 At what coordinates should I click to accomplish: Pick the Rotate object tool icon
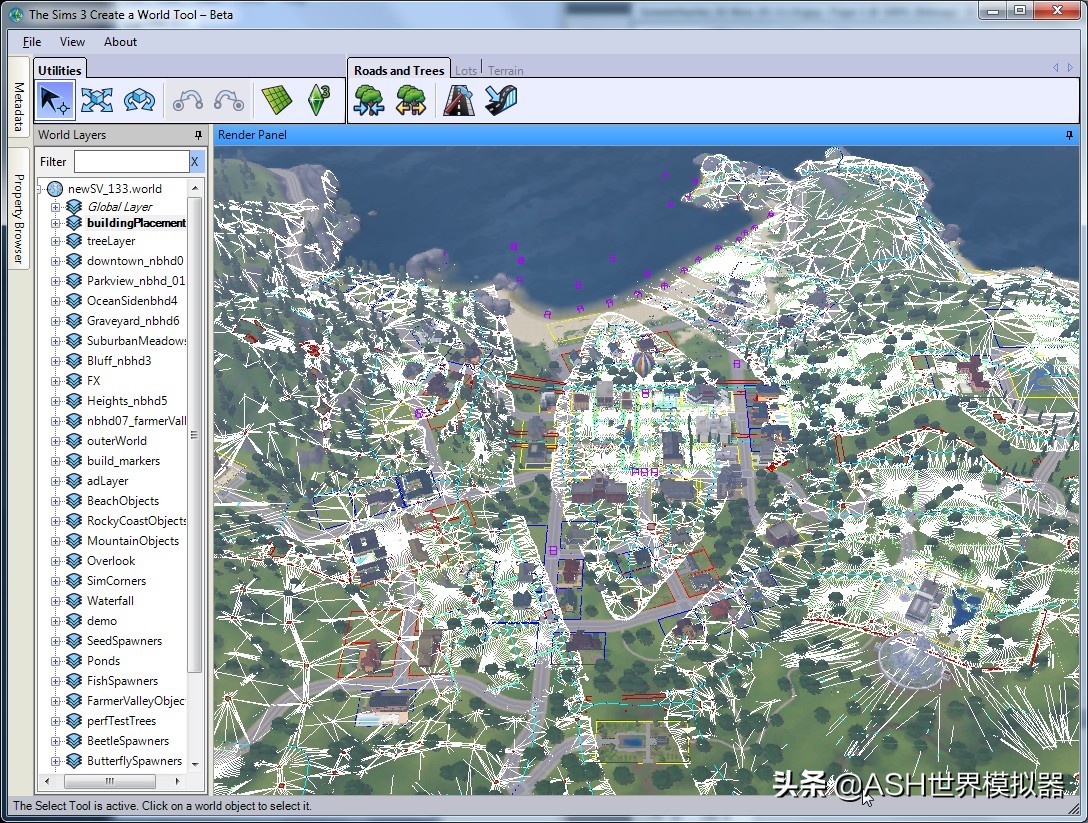[139, 100]
